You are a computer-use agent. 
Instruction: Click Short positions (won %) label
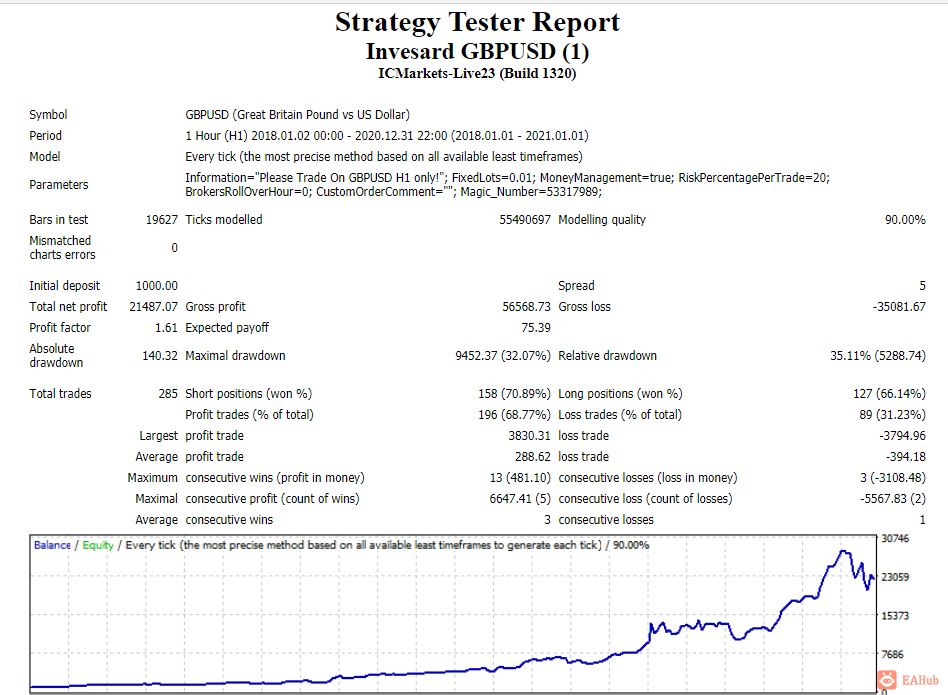tap(248, 393)
